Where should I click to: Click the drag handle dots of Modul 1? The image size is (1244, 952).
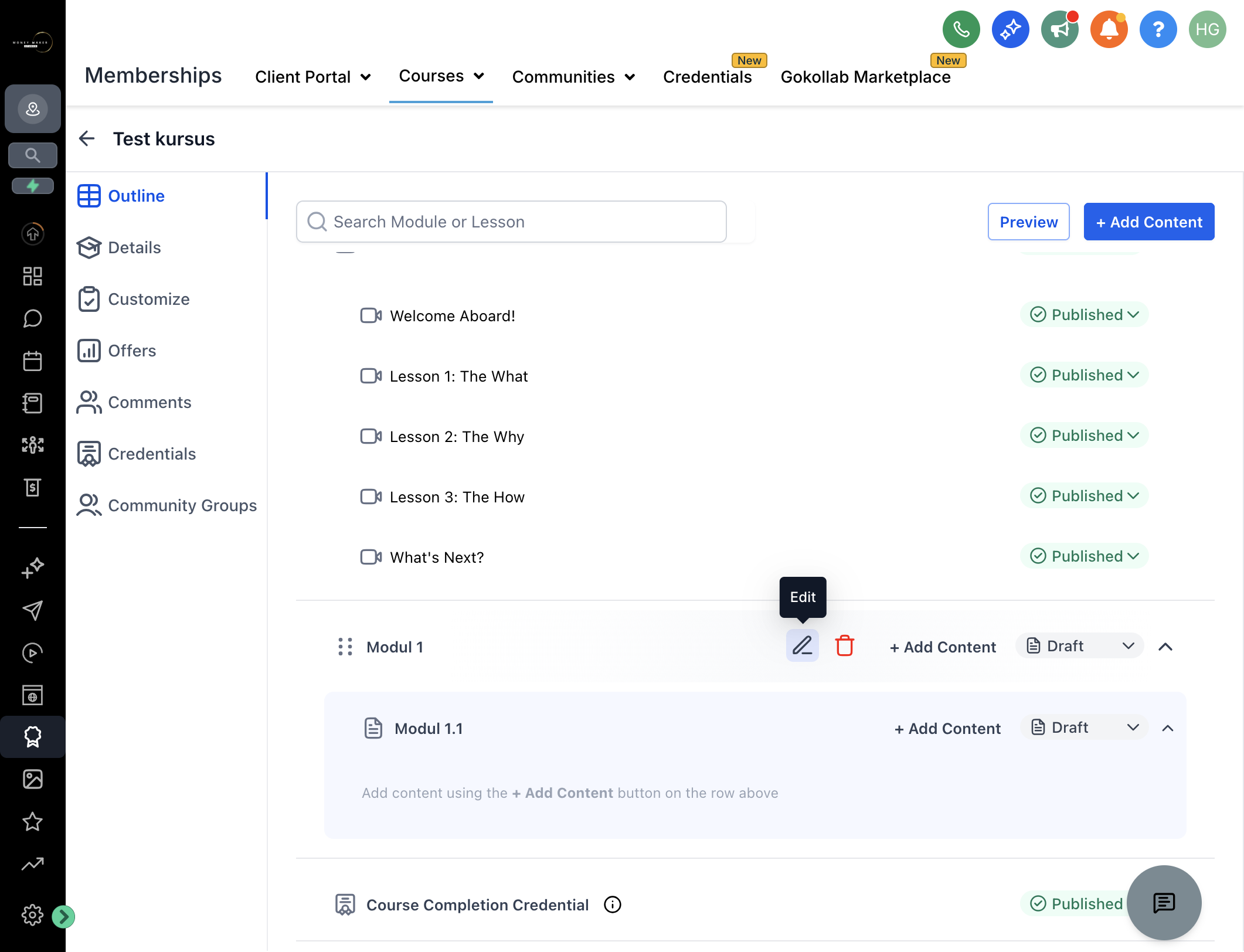[x=345, y=647]
